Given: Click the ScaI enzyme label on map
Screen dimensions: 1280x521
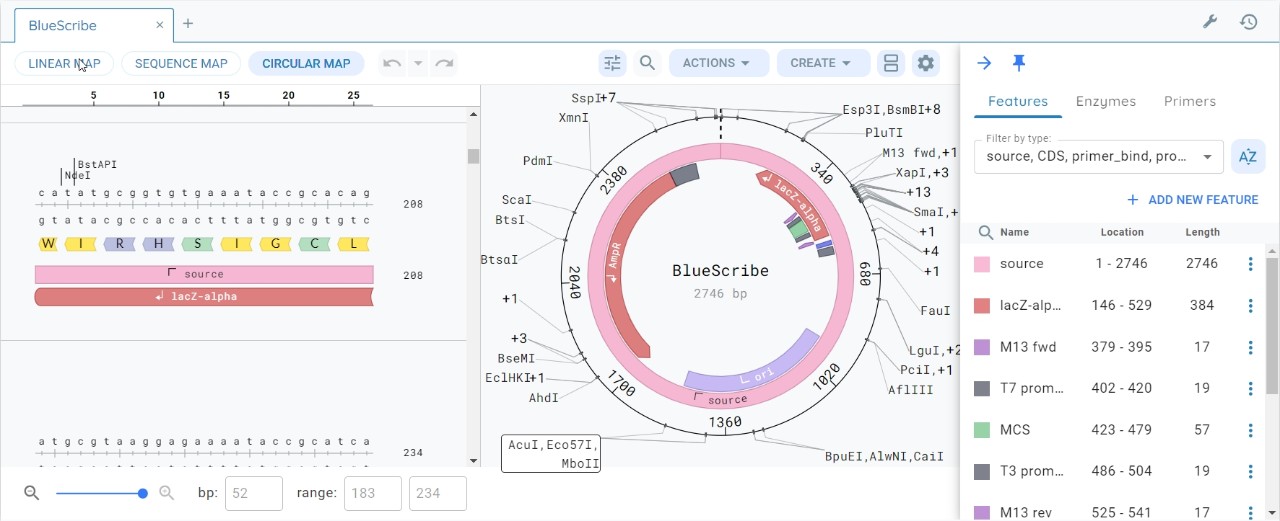Looking at the screenshot, I should [517, 200].
